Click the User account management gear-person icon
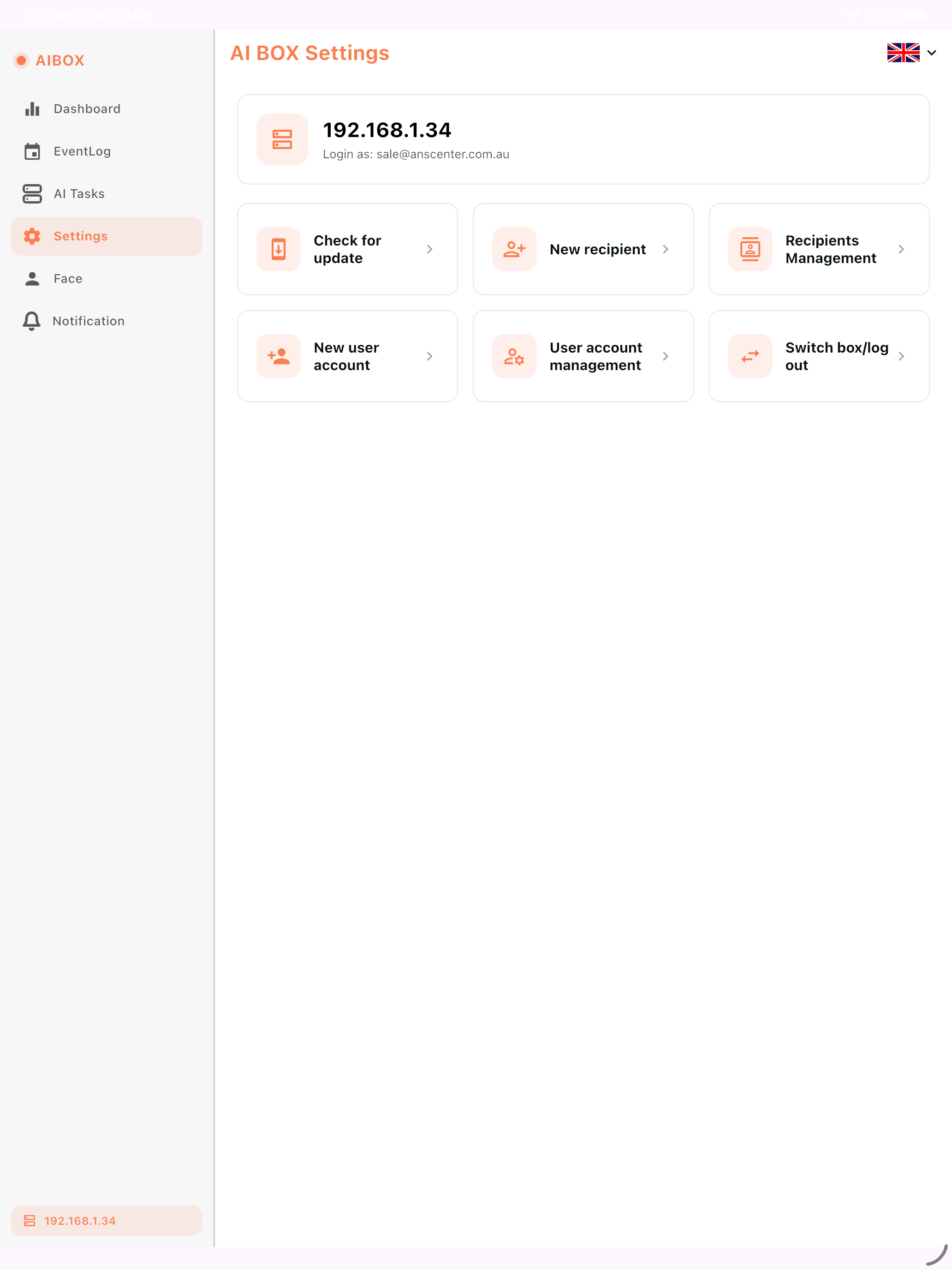 (x=514, y=356)
